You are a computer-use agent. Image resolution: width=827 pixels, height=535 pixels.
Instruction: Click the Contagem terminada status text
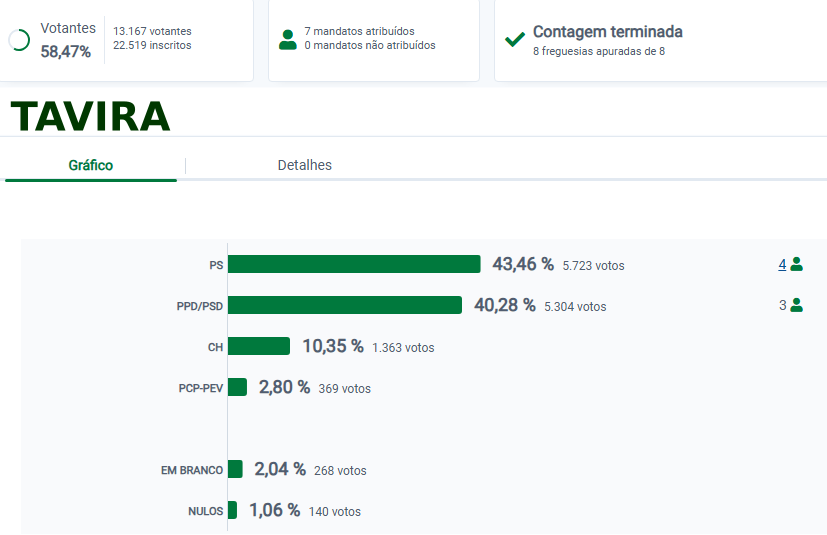(607, 32)
